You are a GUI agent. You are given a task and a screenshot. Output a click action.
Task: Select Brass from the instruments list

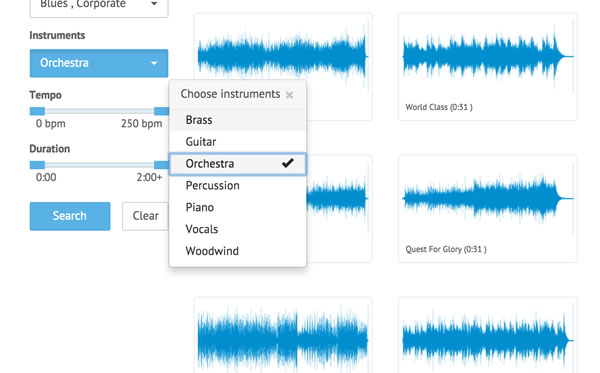(x=237, y=120)
